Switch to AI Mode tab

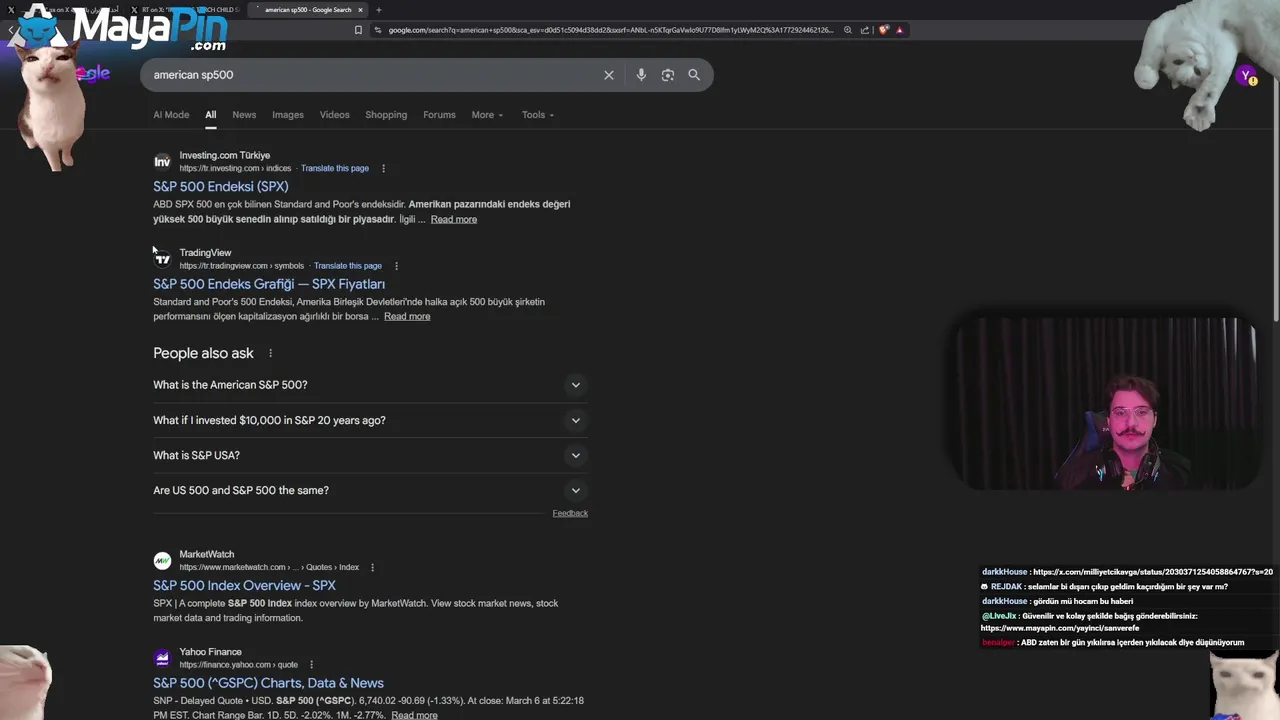point(171,115)
